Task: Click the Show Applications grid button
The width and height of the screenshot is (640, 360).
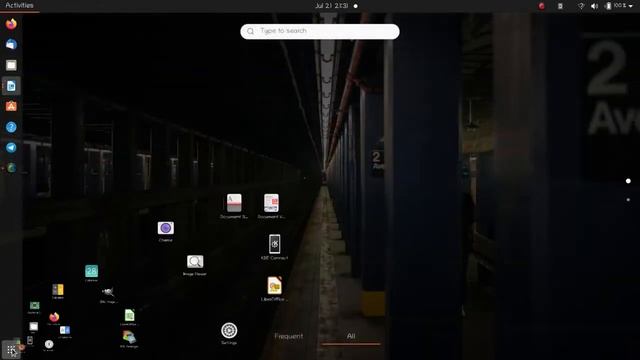Action: point(11,350)
